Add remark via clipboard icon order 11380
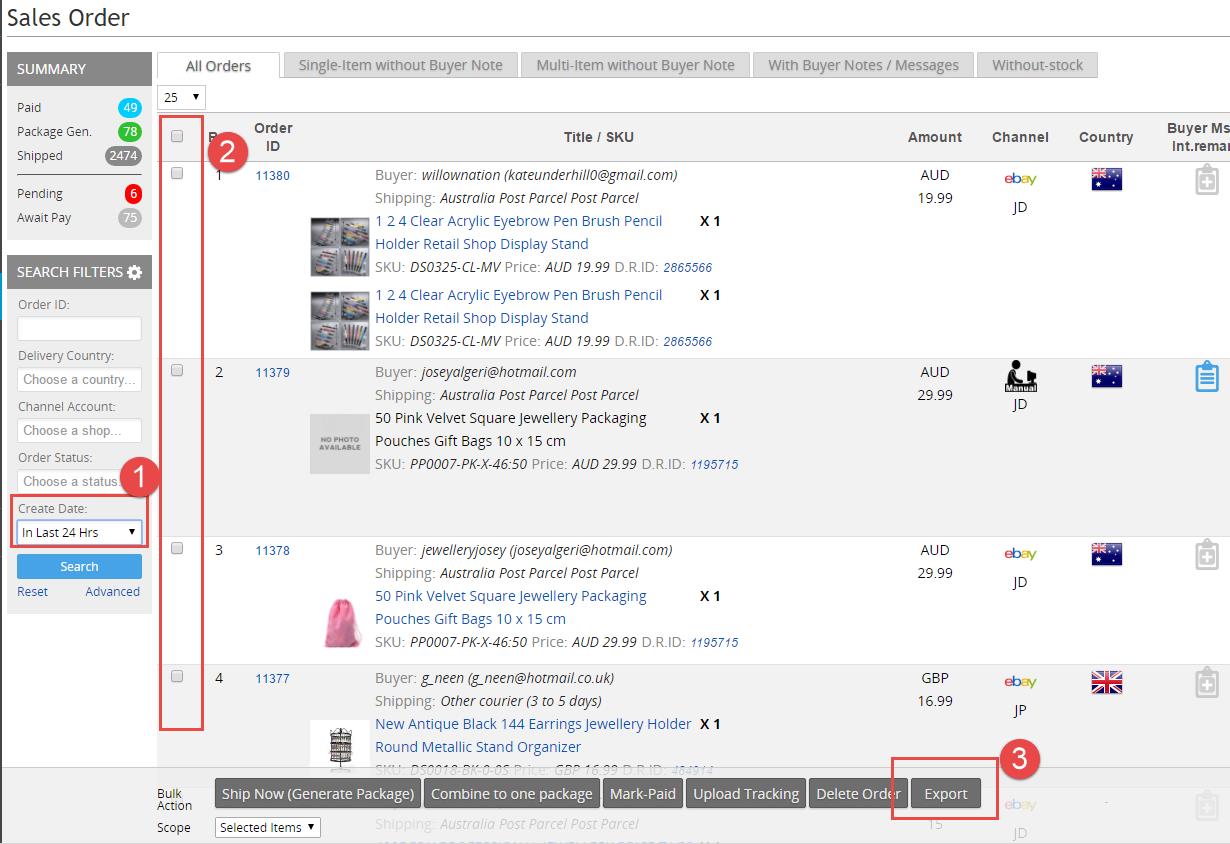 click(x=1207, y=180)
